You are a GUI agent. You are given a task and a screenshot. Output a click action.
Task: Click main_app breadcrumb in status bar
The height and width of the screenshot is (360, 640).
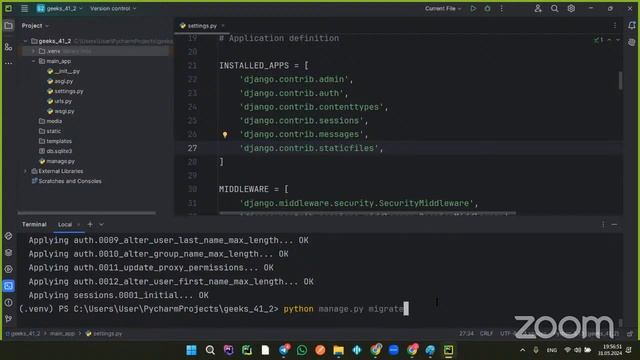click(x=62, y=333)
